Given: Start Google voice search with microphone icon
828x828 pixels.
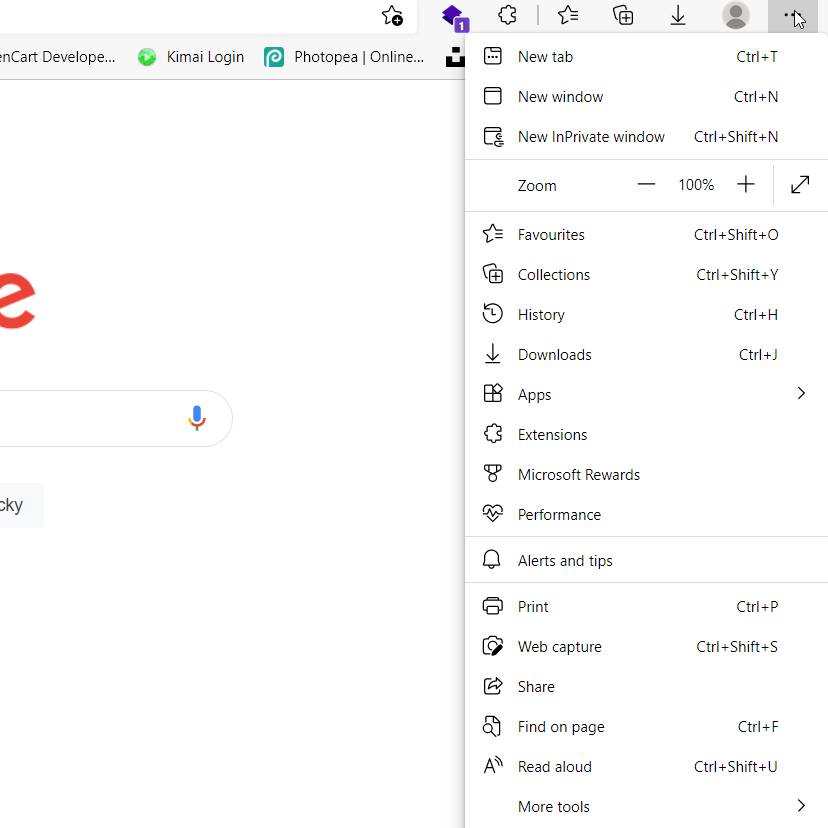Looking at the screenshot, I should point(197,417).
